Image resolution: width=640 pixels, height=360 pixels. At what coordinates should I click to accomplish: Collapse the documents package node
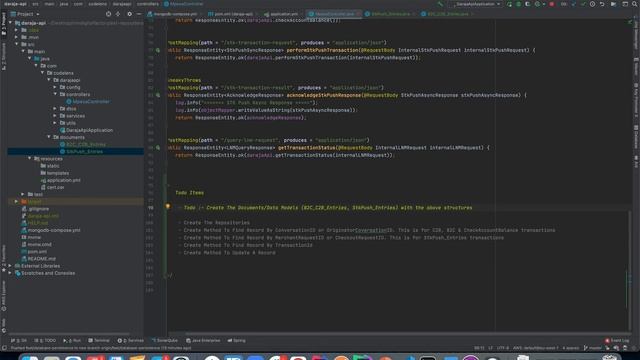(x=49, y=137)
